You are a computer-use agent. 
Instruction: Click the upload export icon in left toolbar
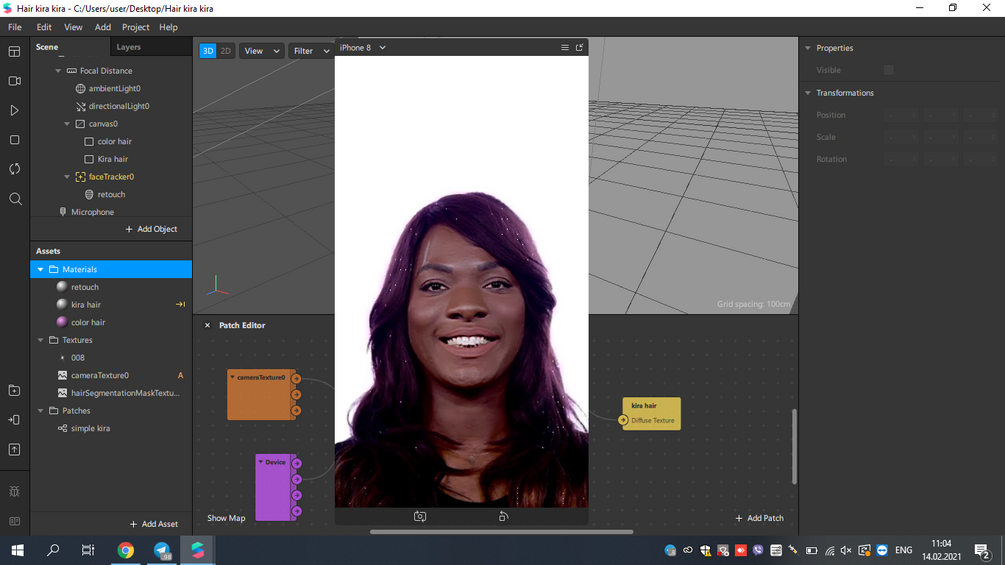pos(14,450)
